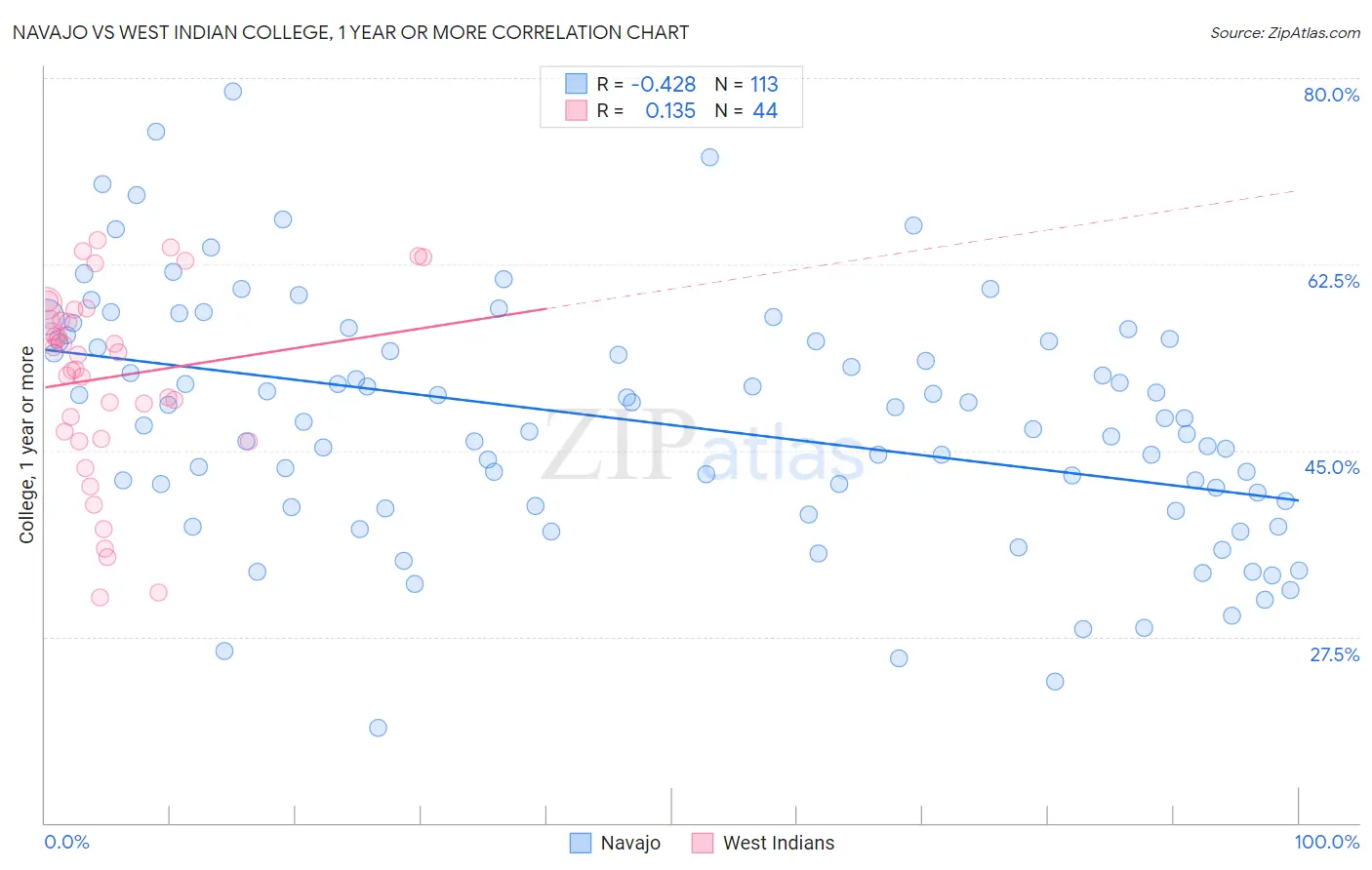1372x870 pixels.
Task: Click the 45.0% y-axis label
Action: tap(1332, 467)
